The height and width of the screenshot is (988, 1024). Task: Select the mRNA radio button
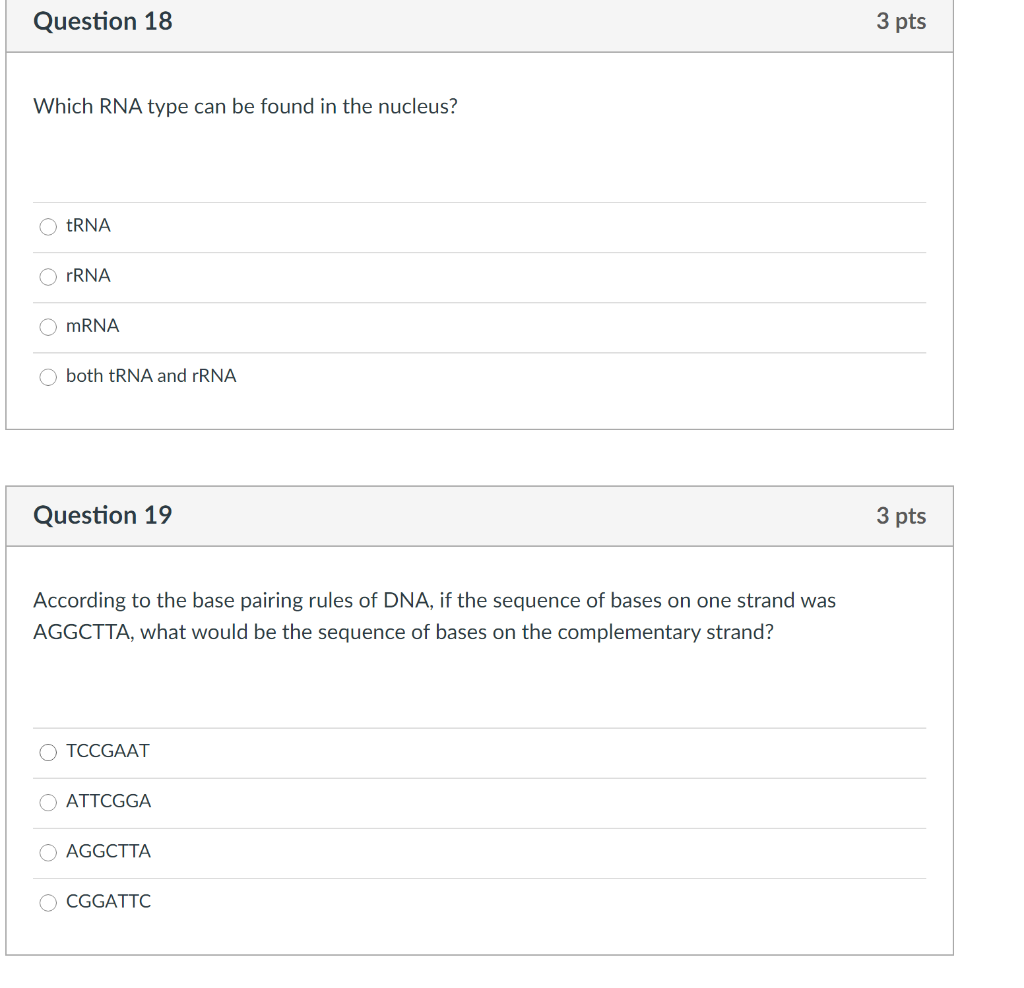click(x=48, y=327)
